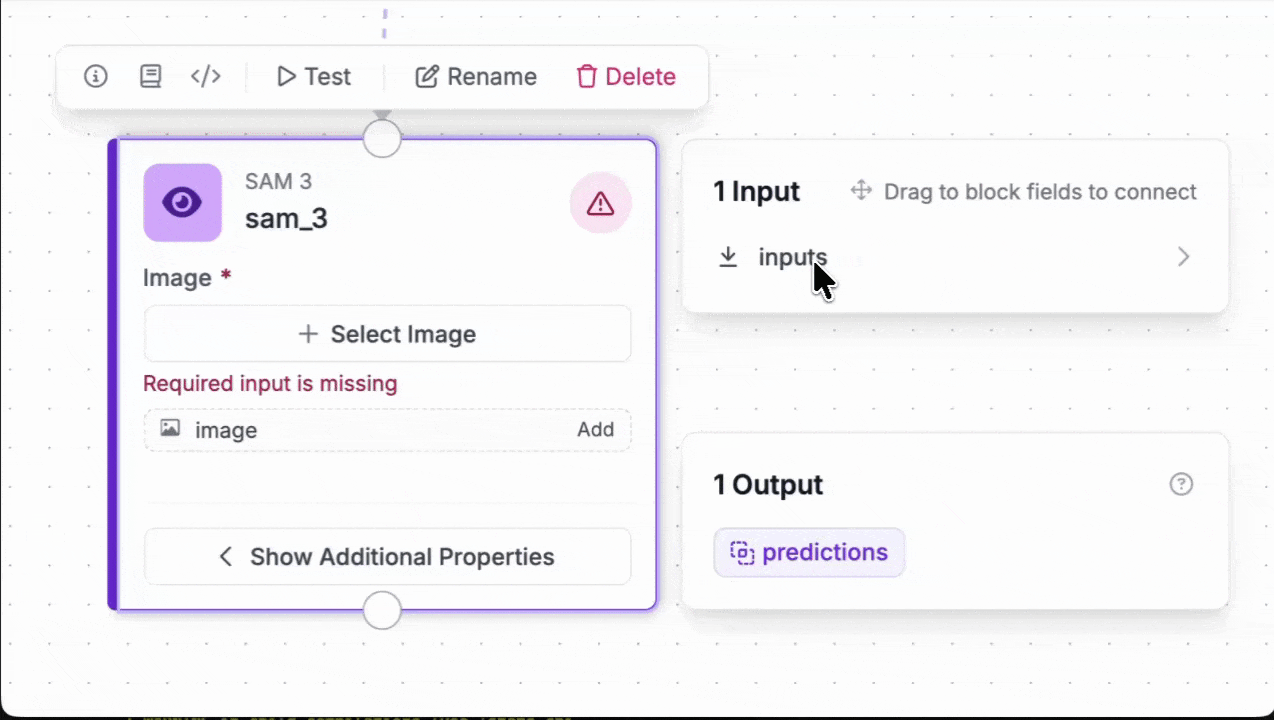Click the info icon in the toolbar
Screen dimensions: 1274x720
click(x=96, y=77)
